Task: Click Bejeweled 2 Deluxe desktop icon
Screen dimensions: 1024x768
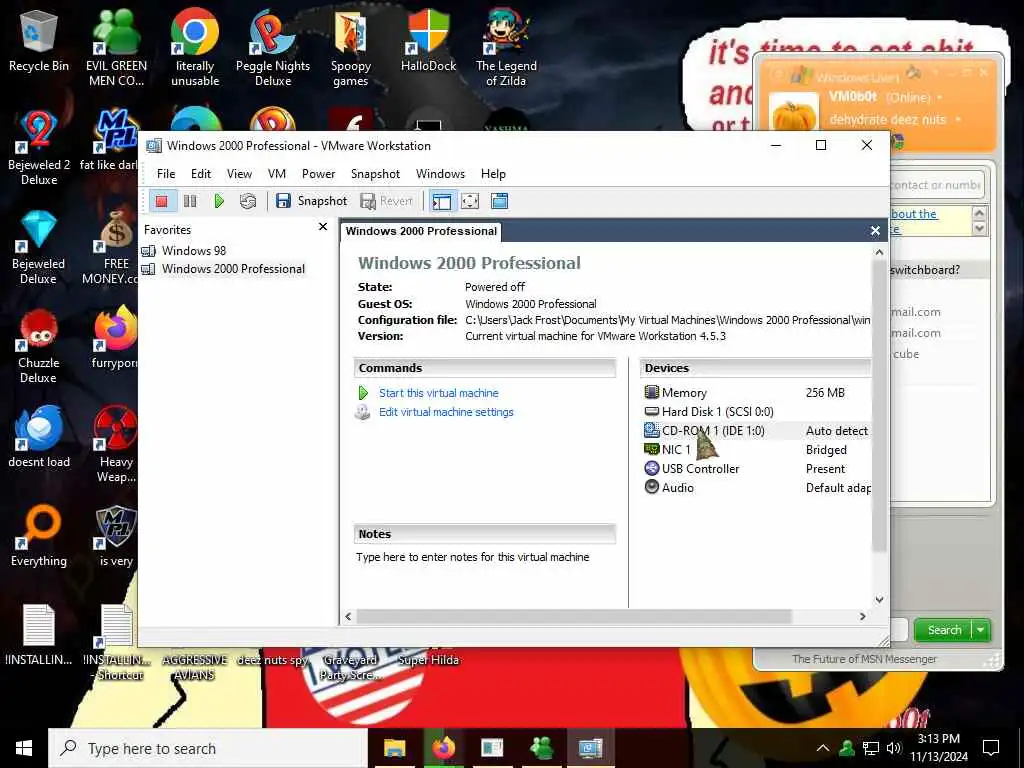Action: (39, 149)
